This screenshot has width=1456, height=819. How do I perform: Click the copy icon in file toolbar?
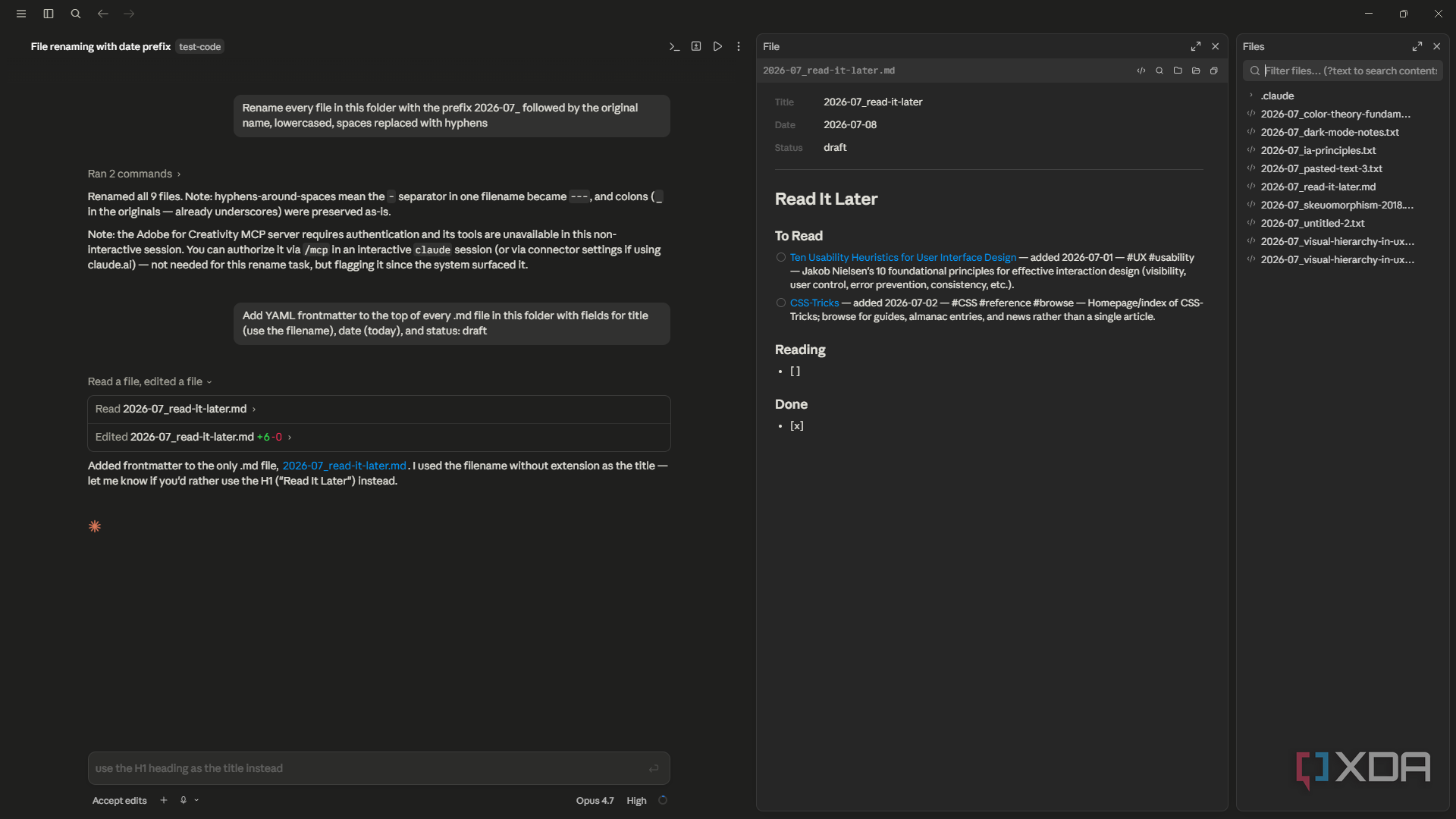tap(1214, 71)
